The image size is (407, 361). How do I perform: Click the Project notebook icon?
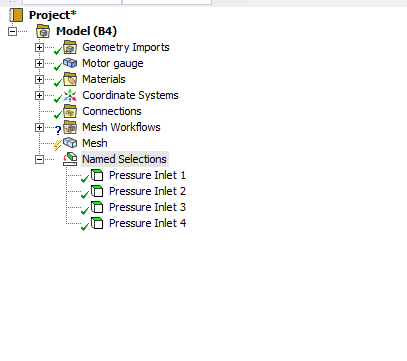click(x=16, y=15)
